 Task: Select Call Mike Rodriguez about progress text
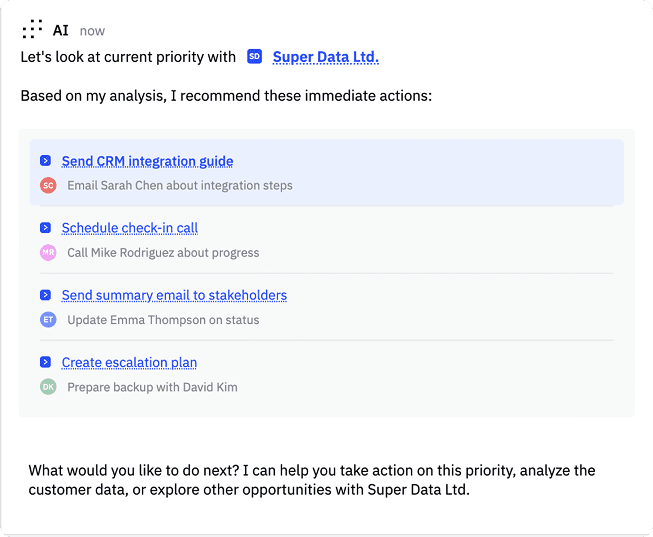click(x=163, y=253)
